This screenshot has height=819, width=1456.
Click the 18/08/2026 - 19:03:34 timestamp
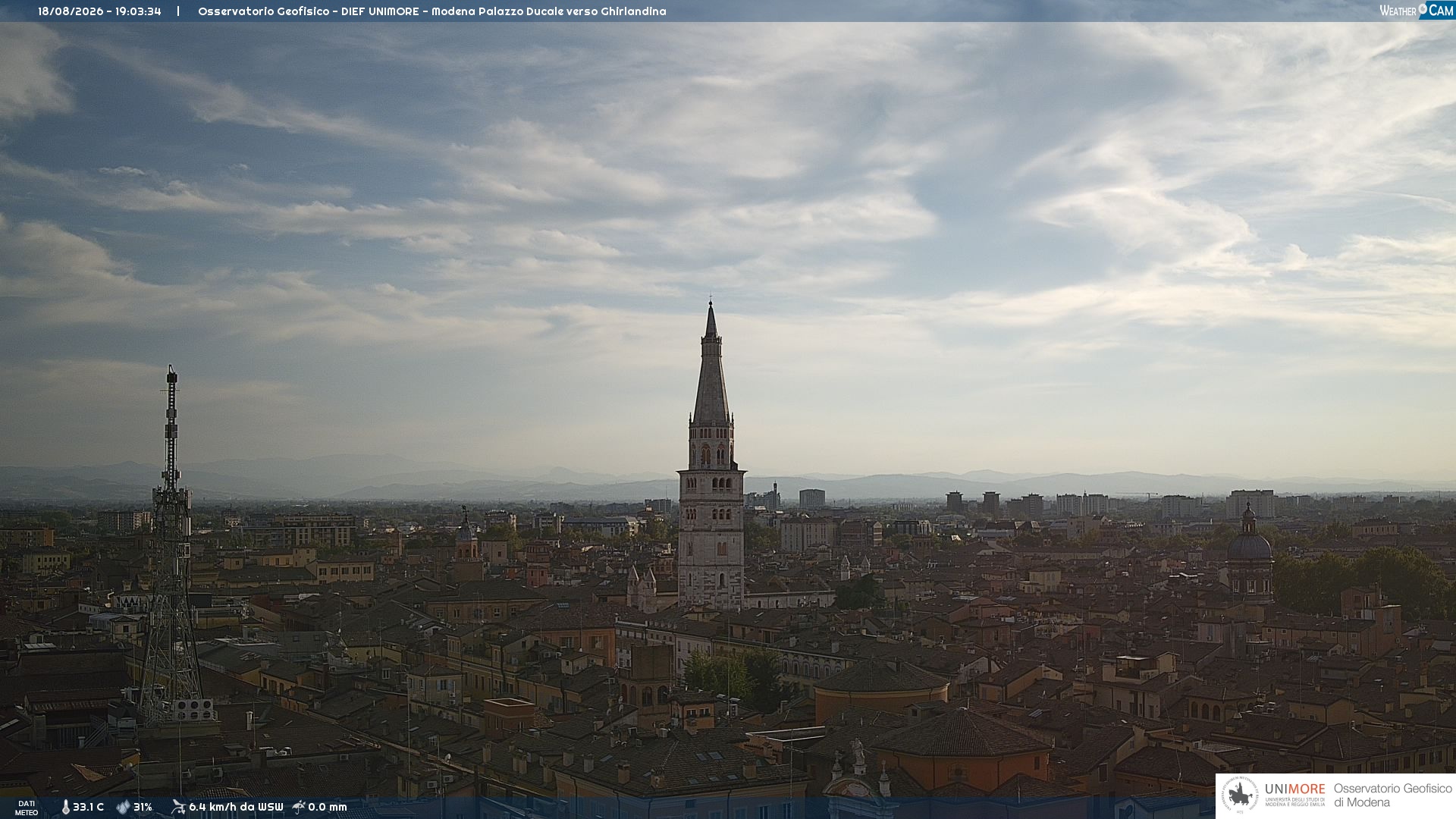point(99,11)
